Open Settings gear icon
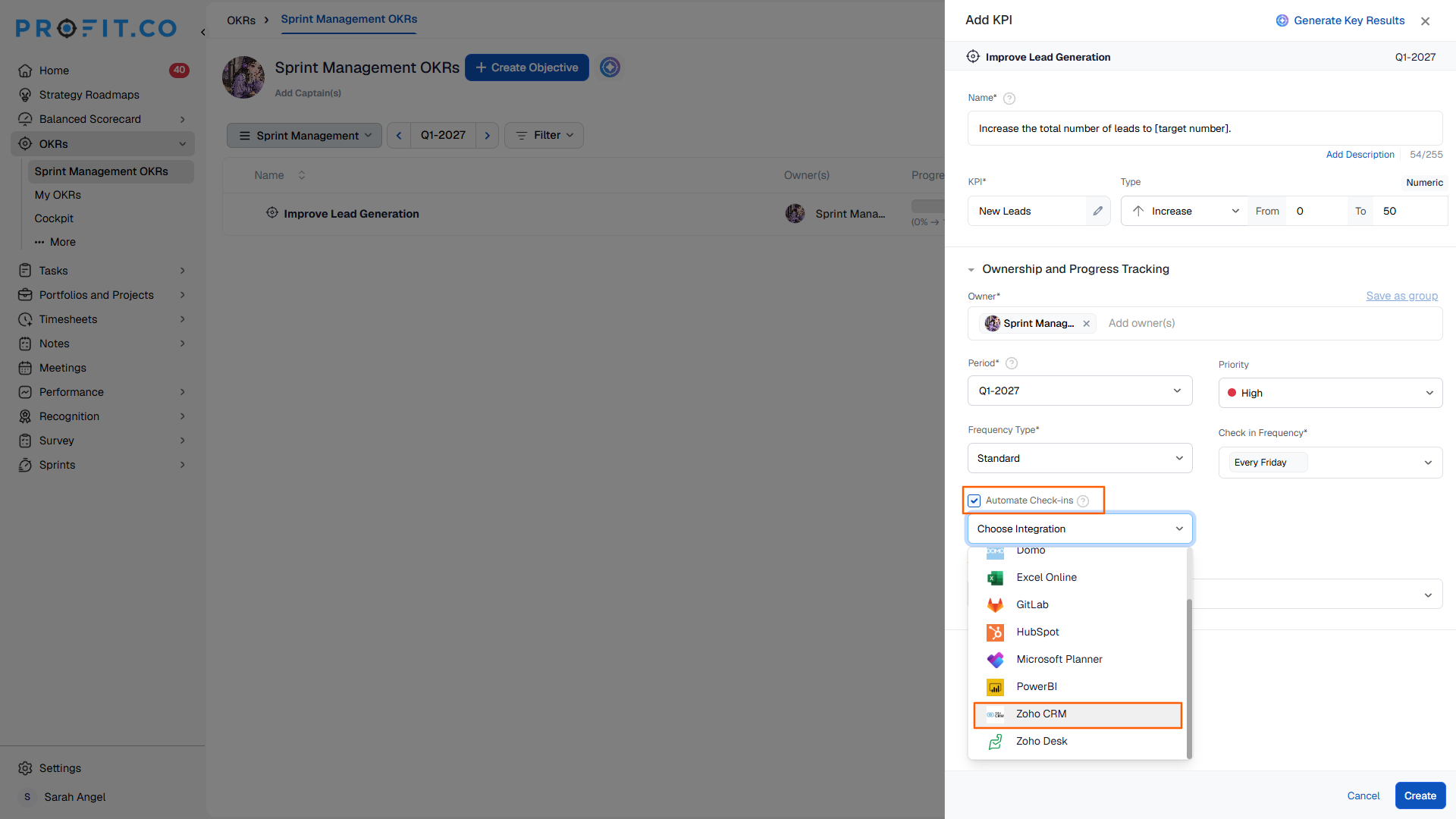 [x=25, y=768]
